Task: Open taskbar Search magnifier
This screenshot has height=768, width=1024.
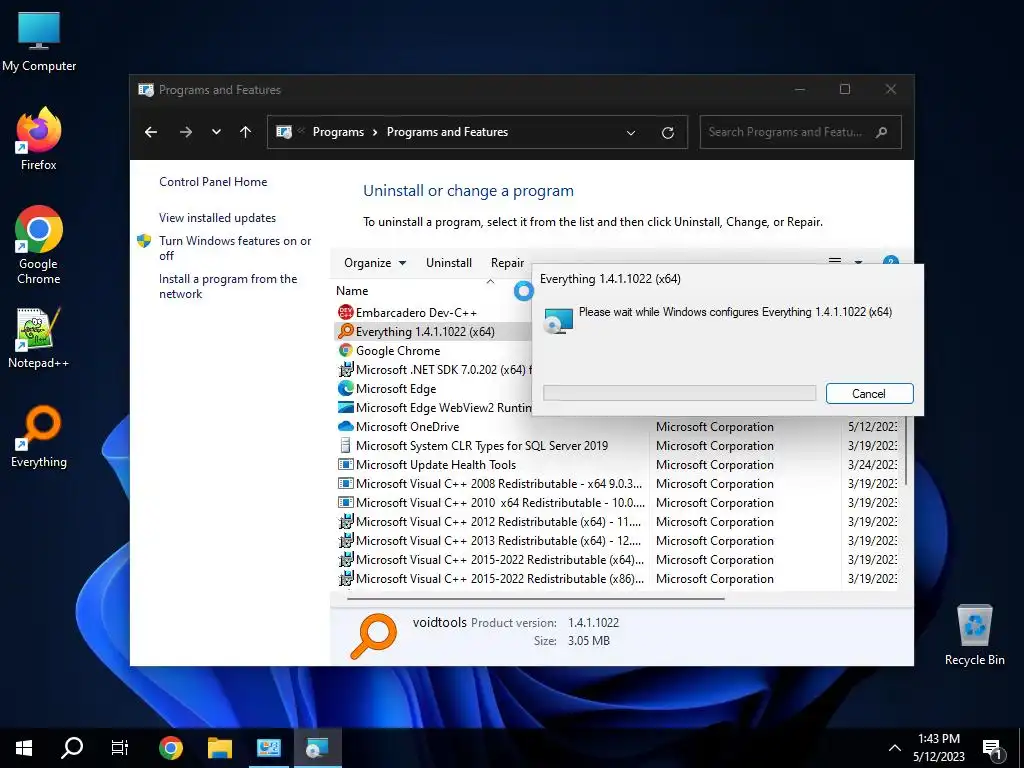Action: click(x=72, y=748)
